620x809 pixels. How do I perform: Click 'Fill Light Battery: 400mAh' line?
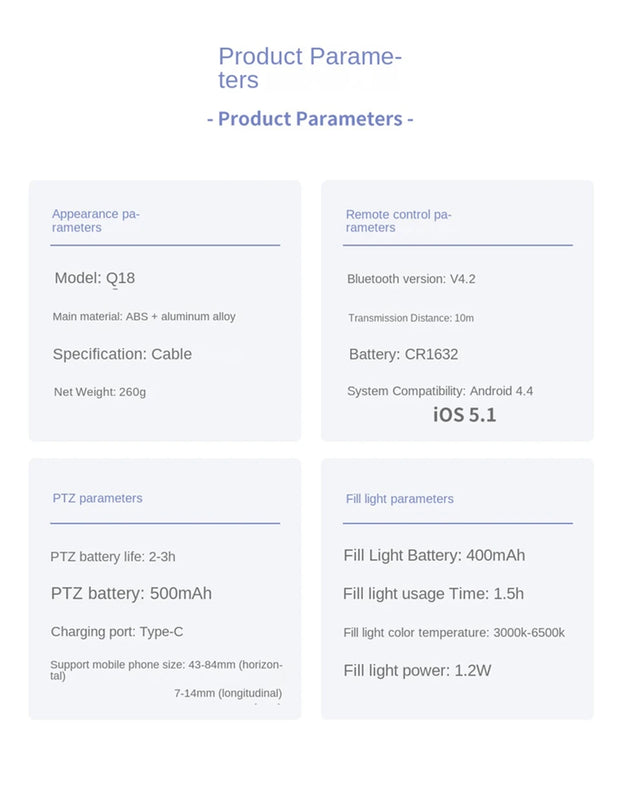[x=434, y=556]
